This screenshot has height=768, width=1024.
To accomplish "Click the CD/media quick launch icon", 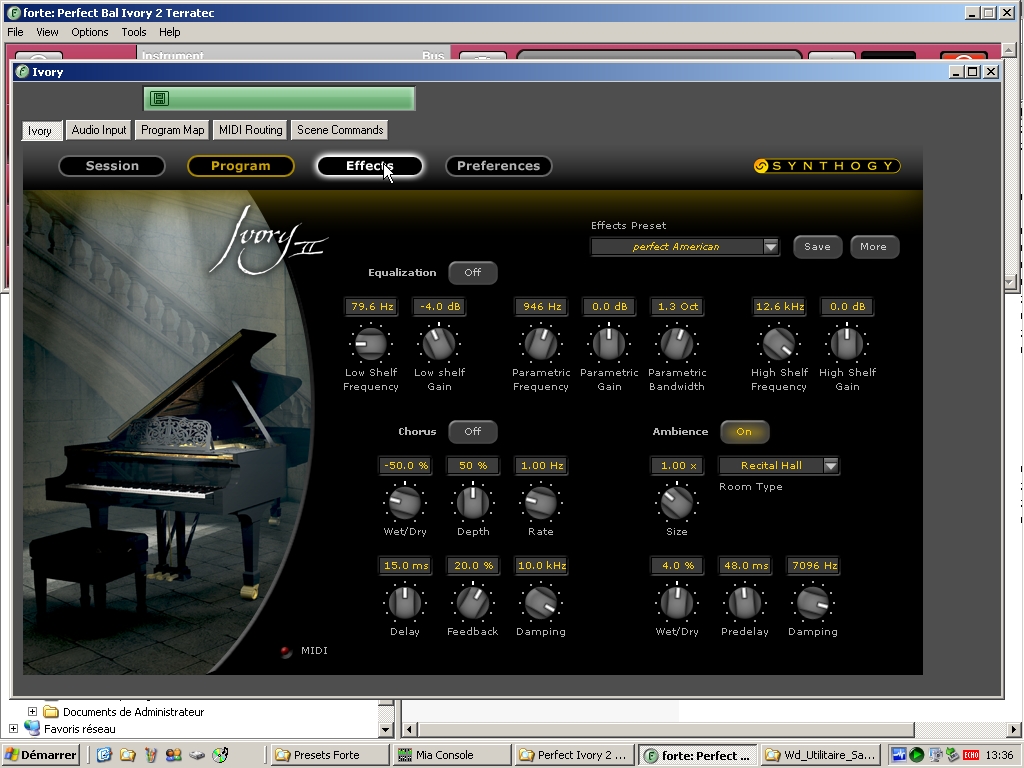I will (221, 755).
